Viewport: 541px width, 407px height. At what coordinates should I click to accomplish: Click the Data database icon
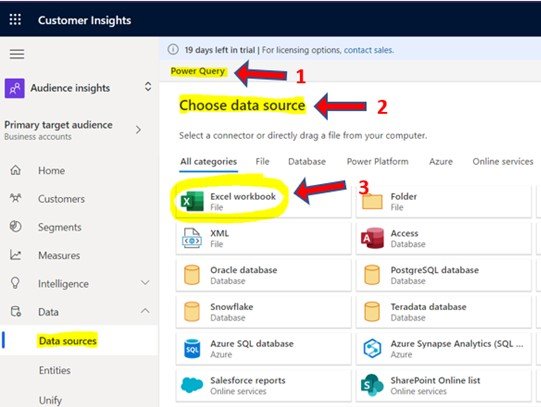click(x=16, y=311)
